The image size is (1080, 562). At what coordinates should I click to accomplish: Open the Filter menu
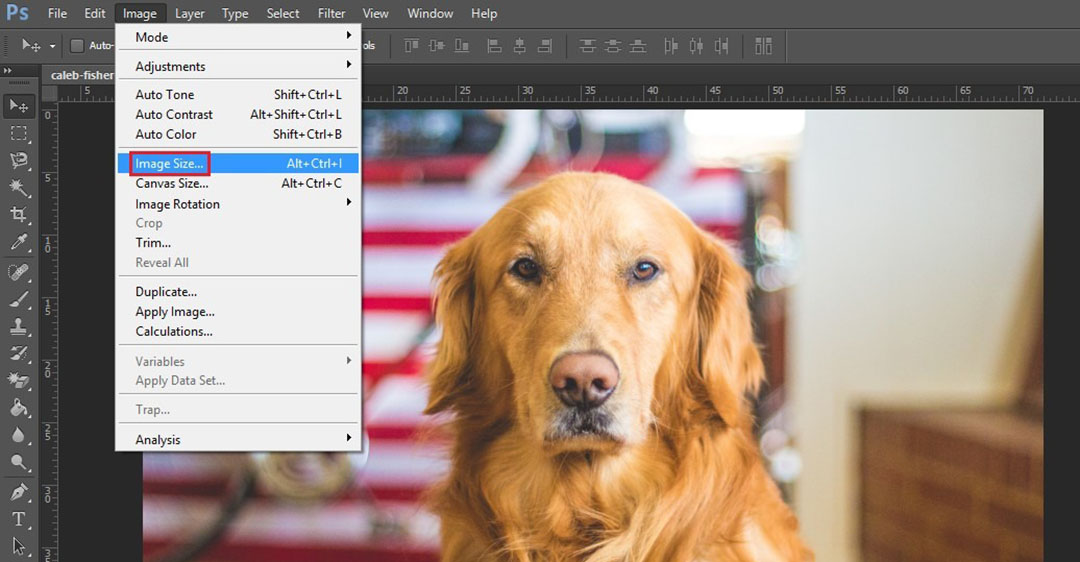coord(331,13)
